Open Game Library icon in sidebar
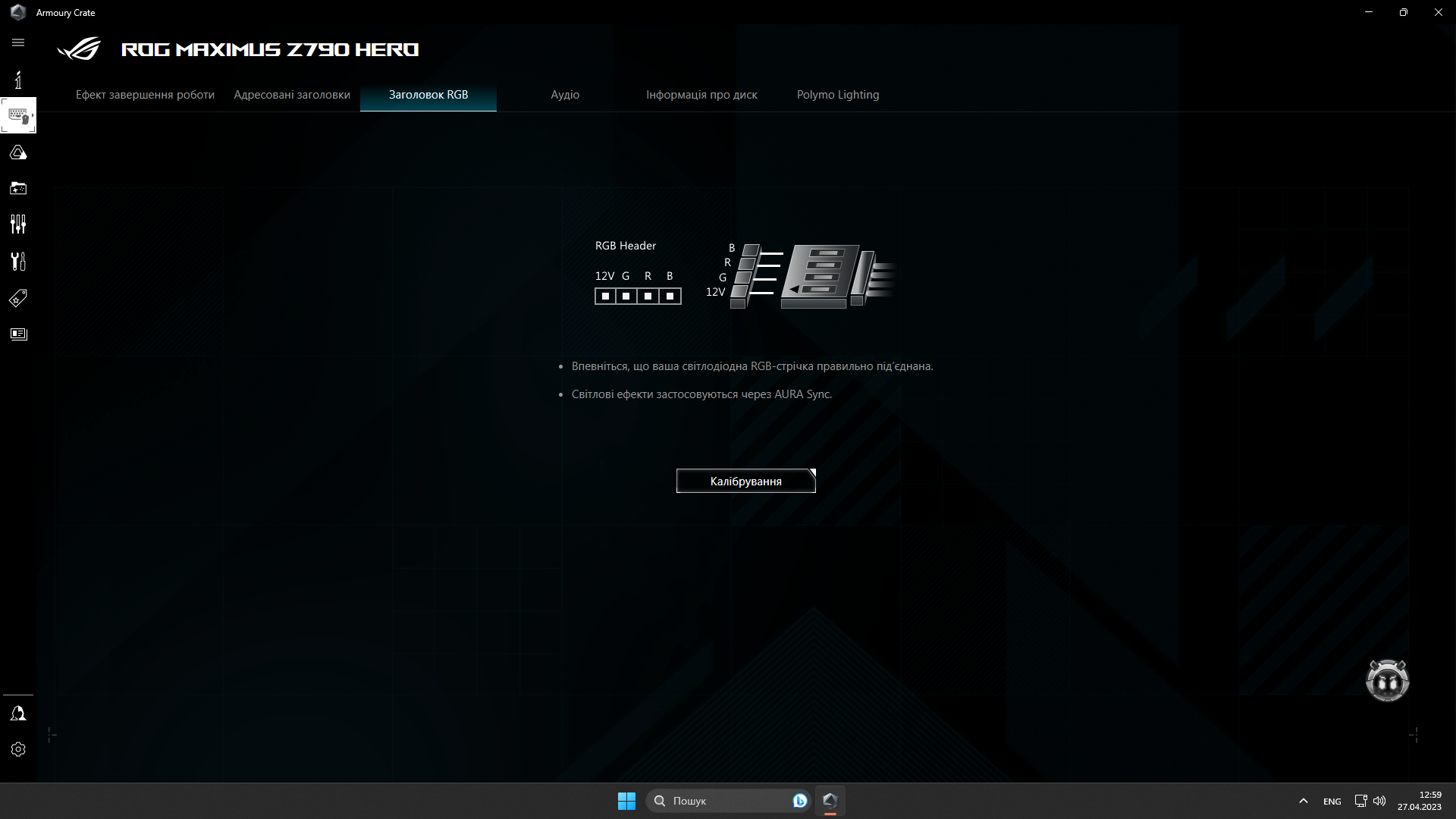Screen dimensions: 1456x819 18,188
